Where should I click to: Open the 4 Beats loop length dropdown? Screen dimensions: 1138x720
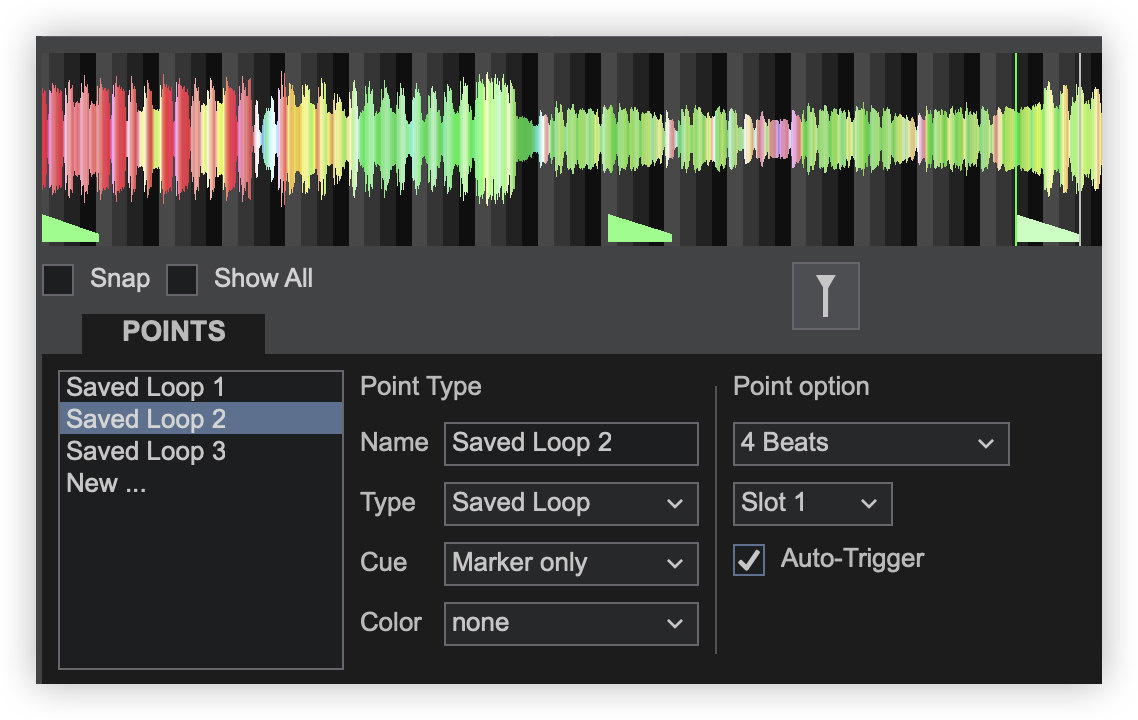870,443
